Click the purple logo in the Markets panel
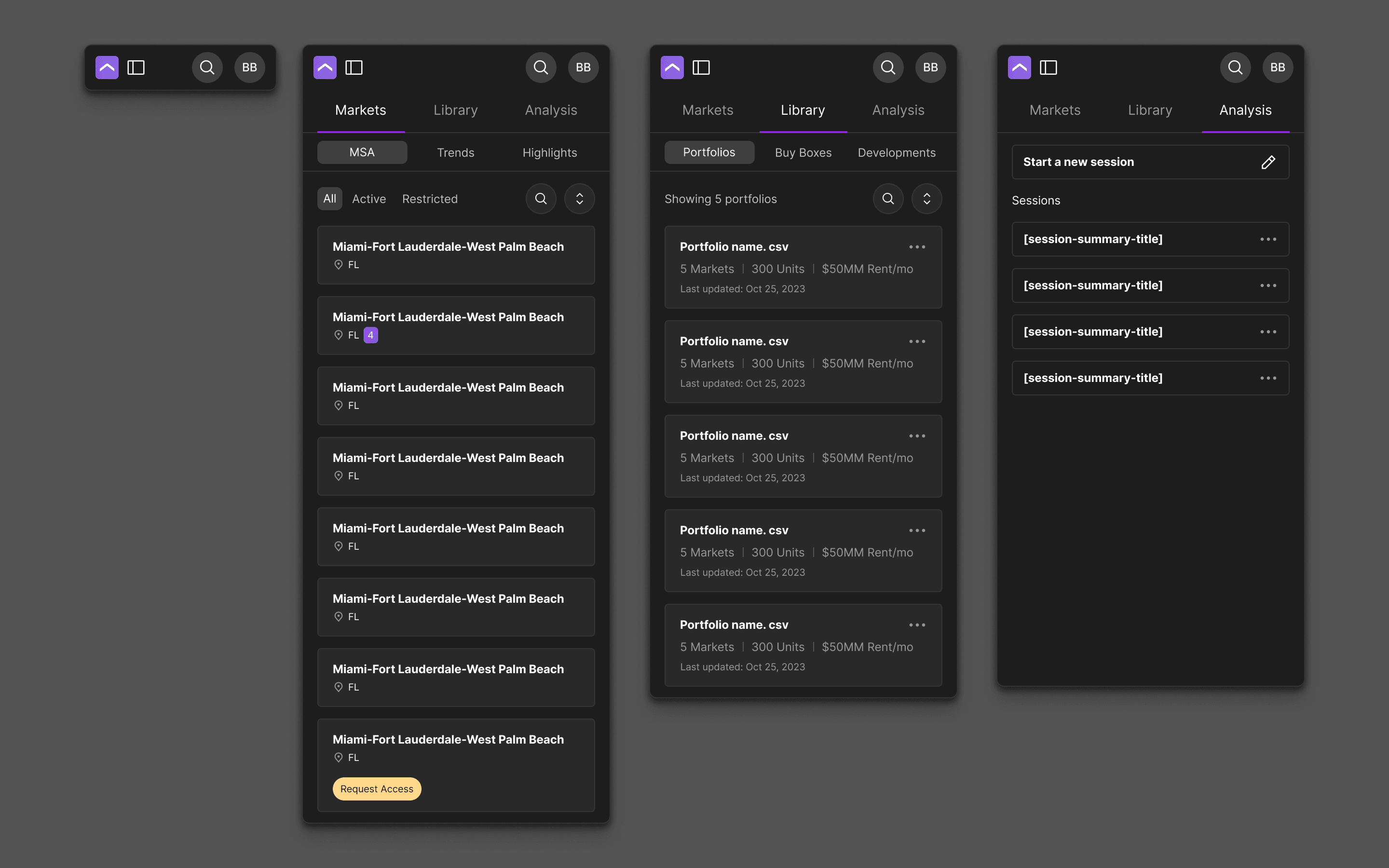1389x868 pixels. pyautogui.click(x=325, y=67)
